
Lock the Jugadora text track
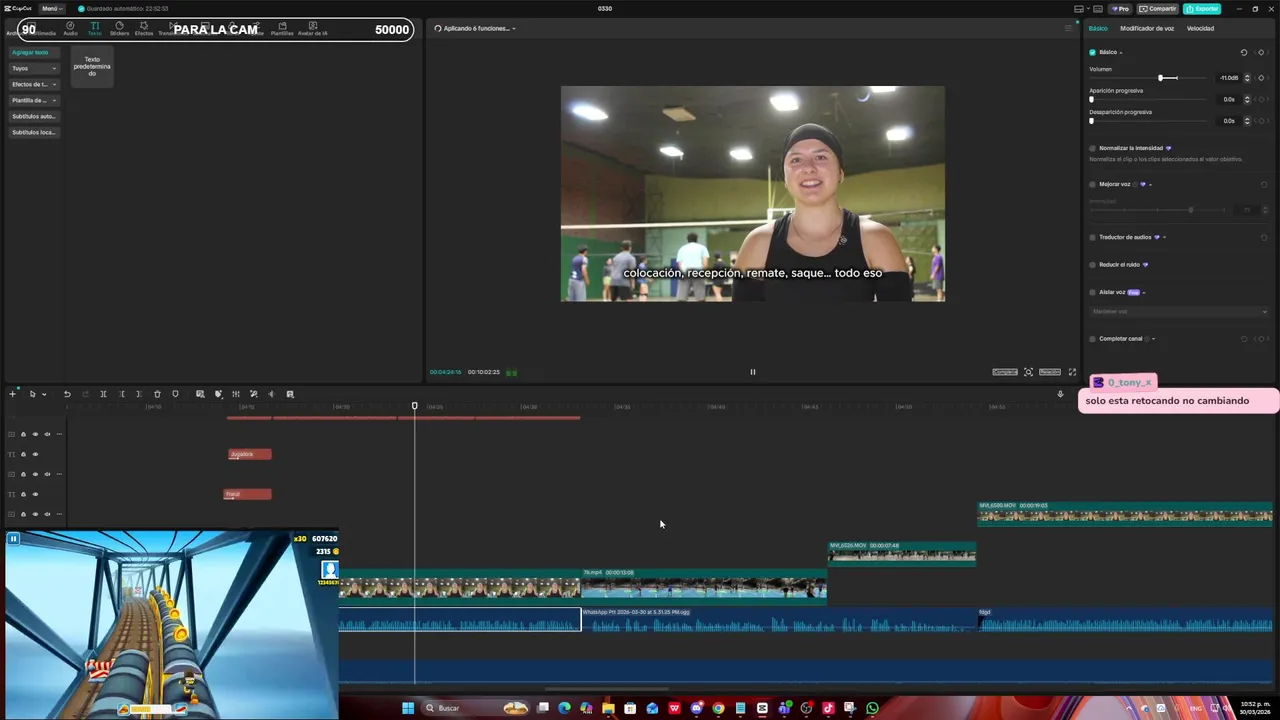pyautogui.click(x=23, y=454)
